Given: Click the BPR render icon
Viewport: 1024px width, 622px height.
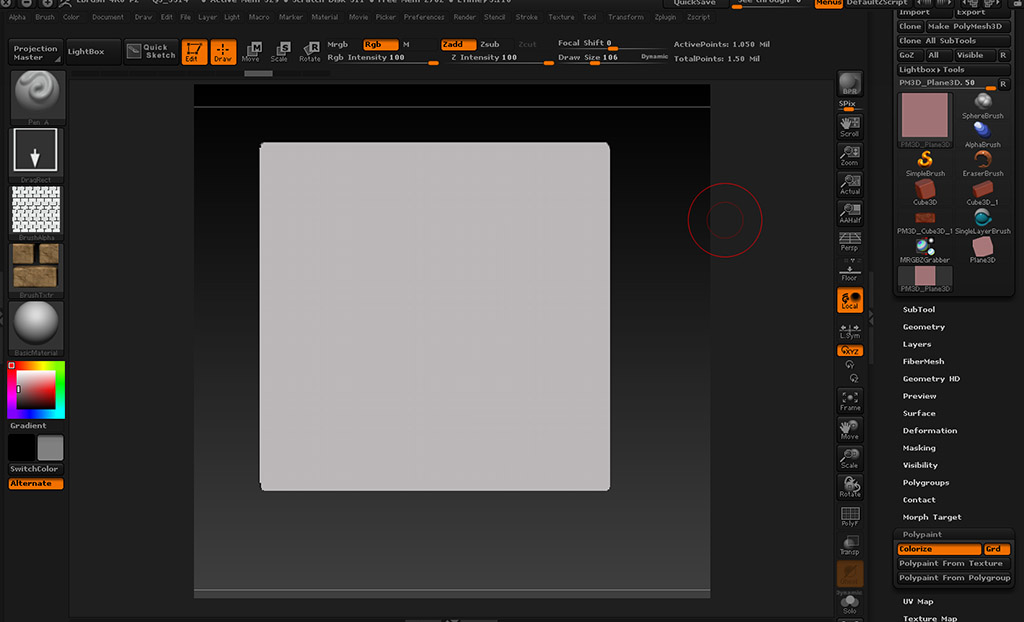Looking at the screenshot, I should 849,84.
